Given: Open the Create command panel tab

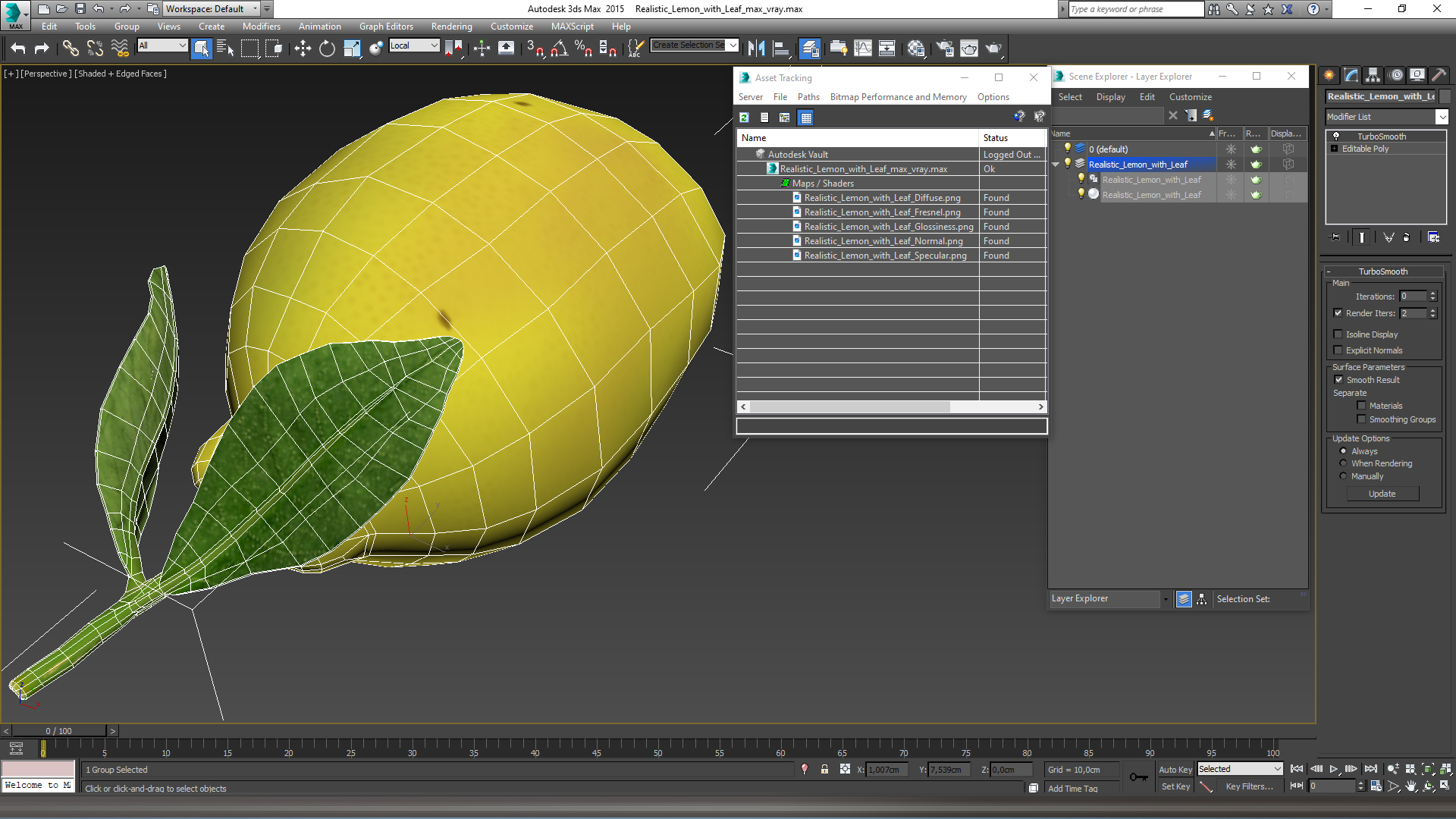Looking at the screenshot, I should pos(1329,74).
